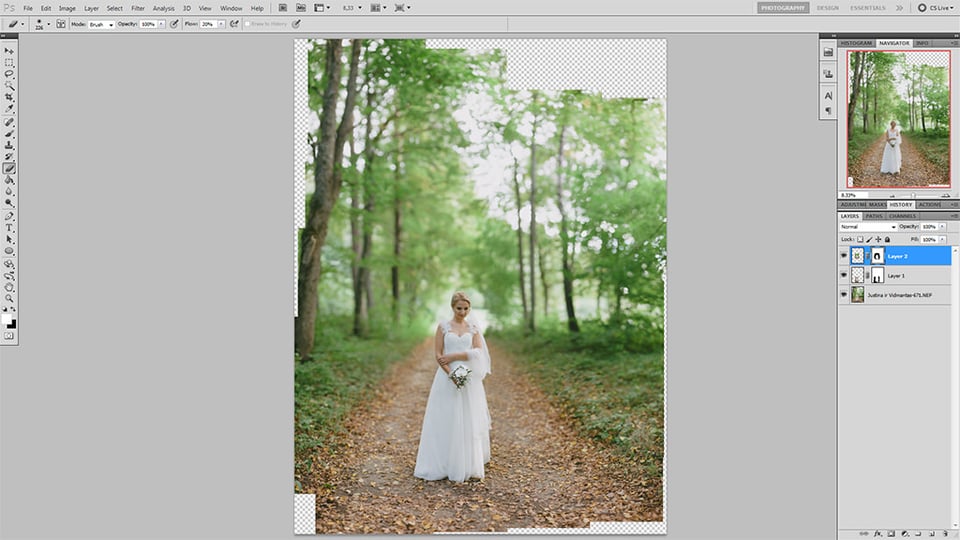Toggle tablet pressure for size
This screenshot has width=960, height=540.
point(296,24)
